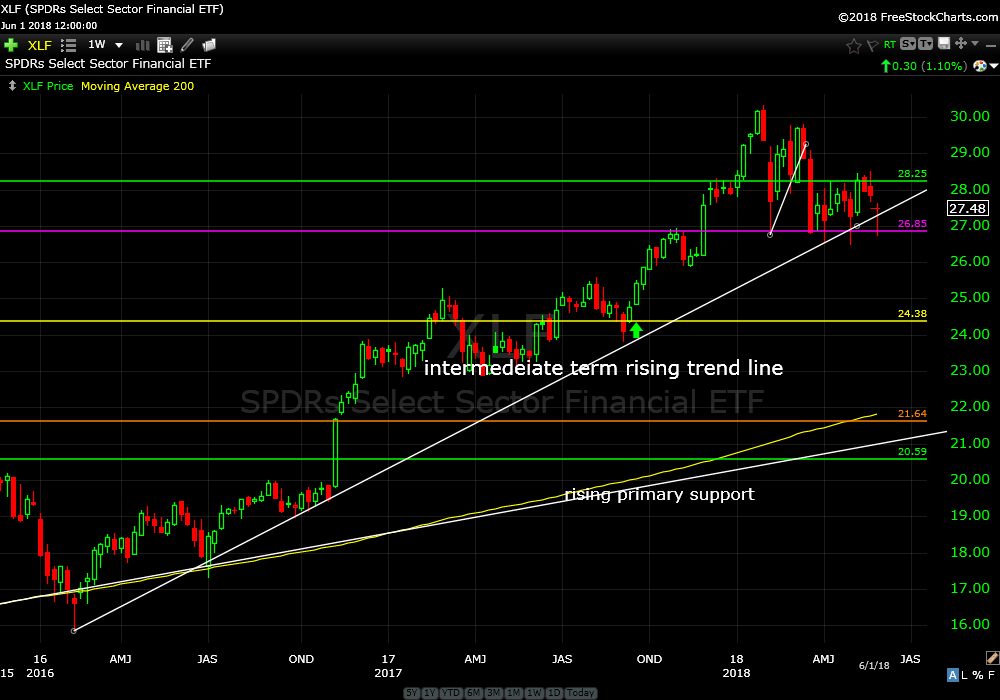
Task: Click the star favorite icon
Action: tap(853, 45)
